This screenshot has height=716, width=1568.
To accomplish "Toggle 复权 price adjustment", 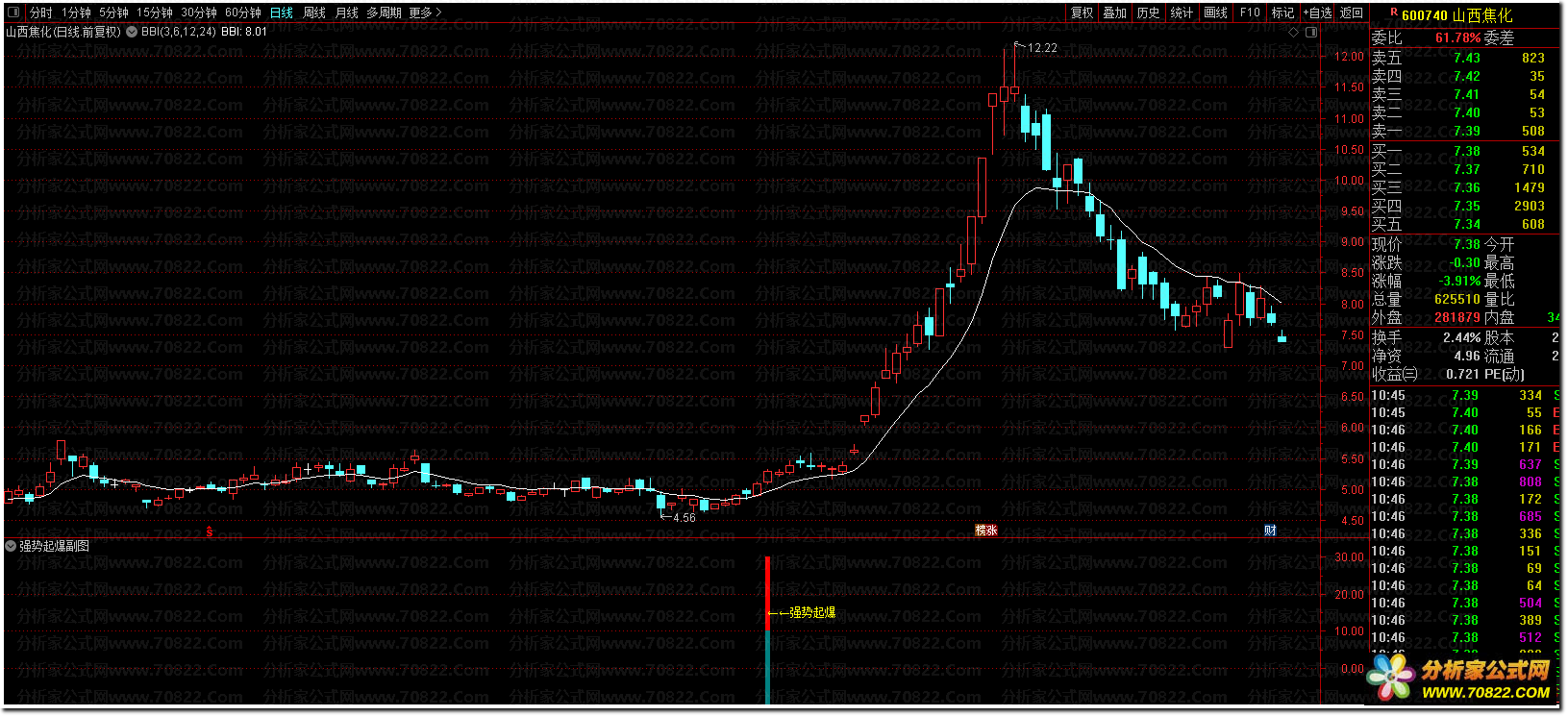I will click(x=1082, y=12).
